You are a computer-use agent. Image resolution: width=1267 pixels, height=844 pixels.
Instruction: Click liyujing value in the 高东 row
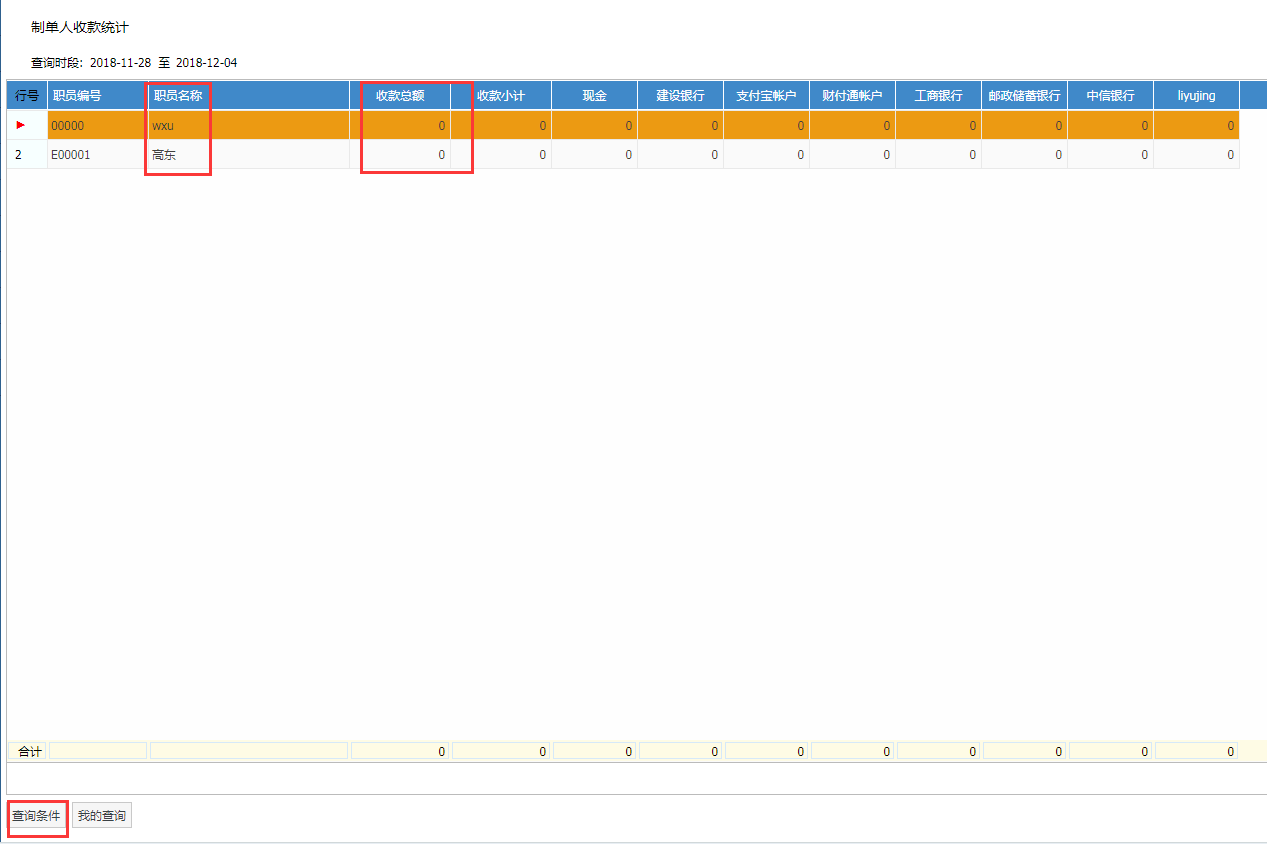tap(1196, 155)
